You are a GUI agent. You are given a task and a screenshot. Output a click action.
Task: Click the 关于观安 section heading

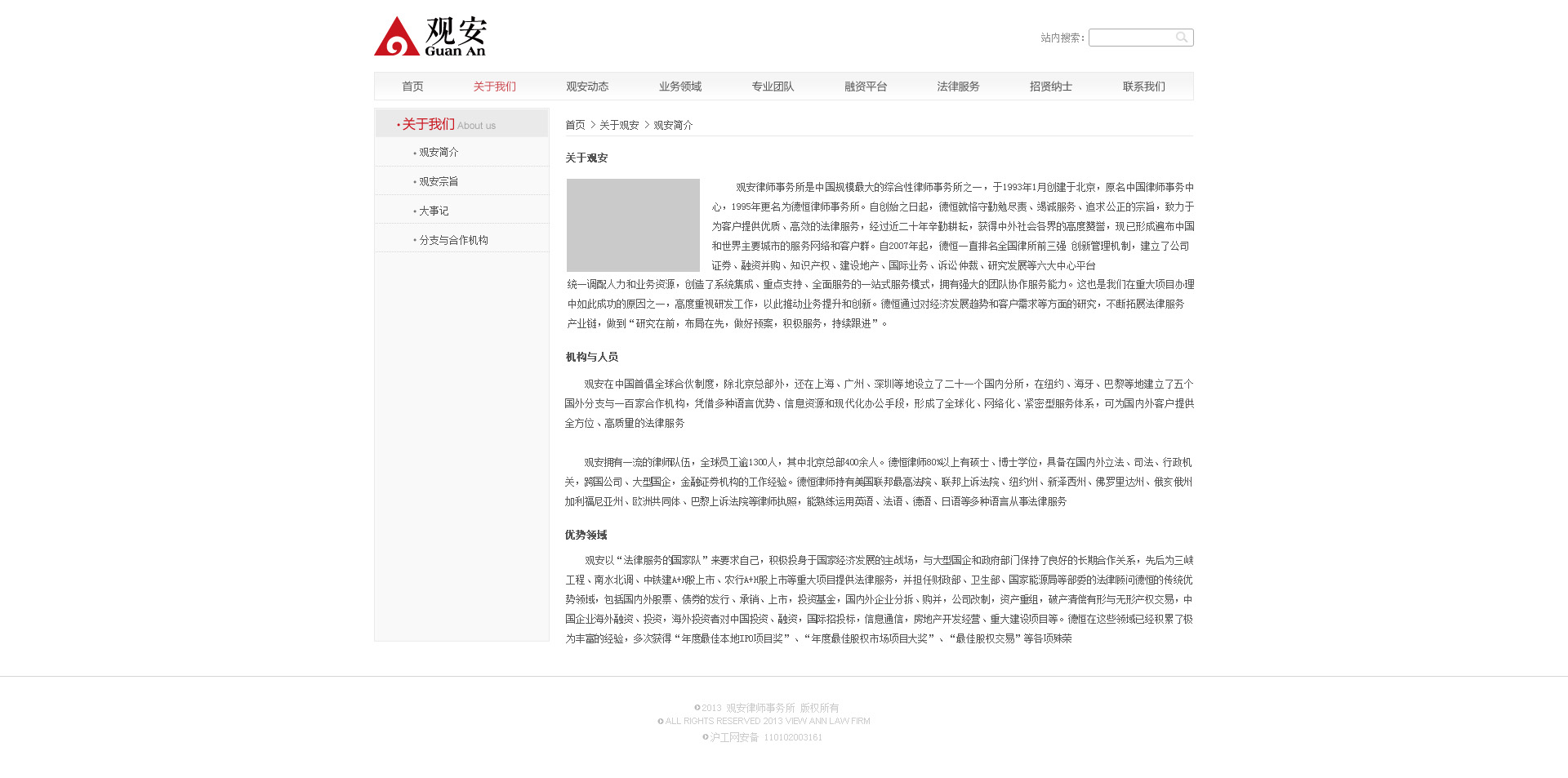tap(586, 158)
